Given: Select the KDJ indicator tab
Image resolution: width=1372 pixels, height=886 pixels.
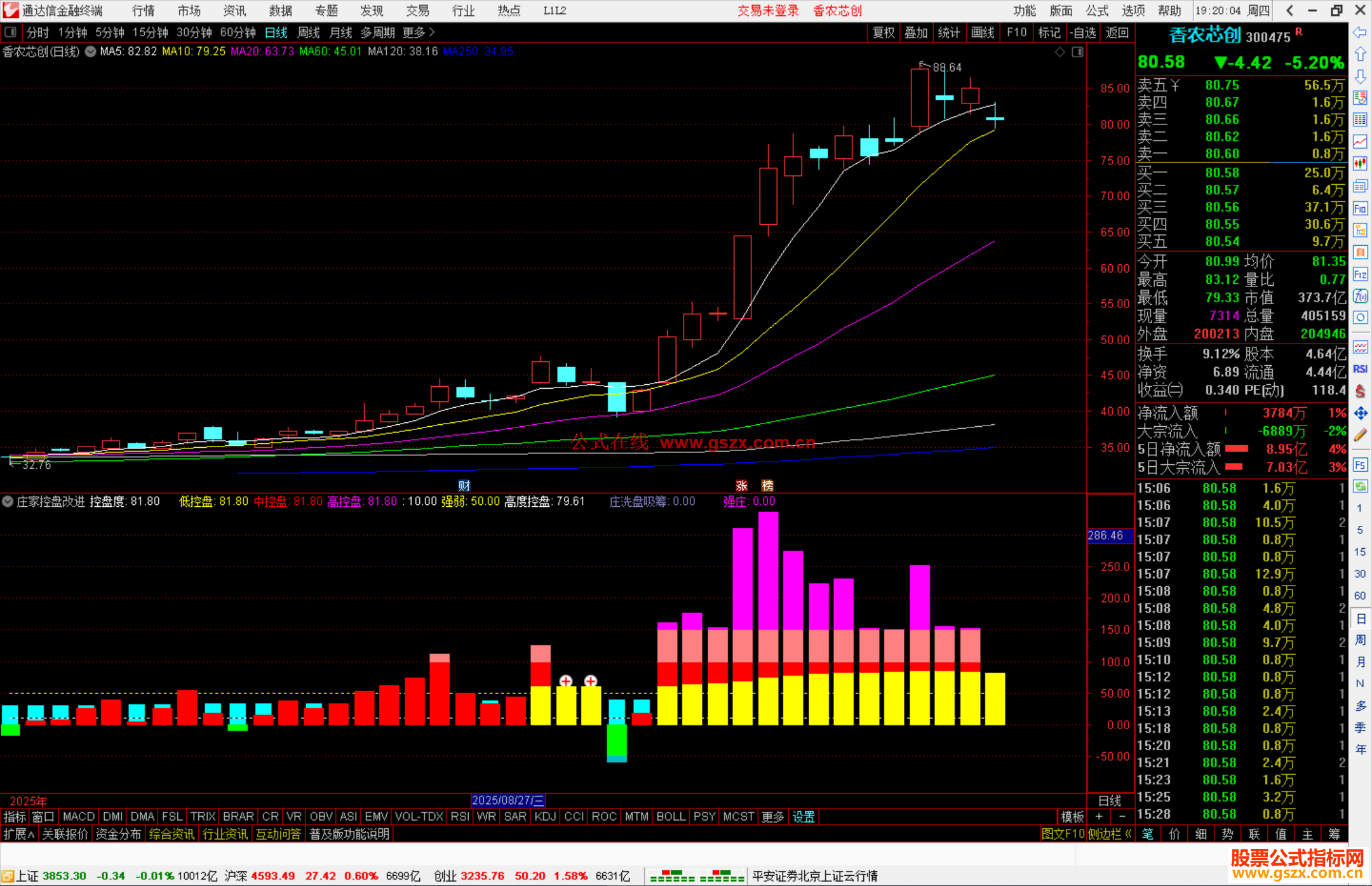Looking at the screenshot, I should [545, 817].
